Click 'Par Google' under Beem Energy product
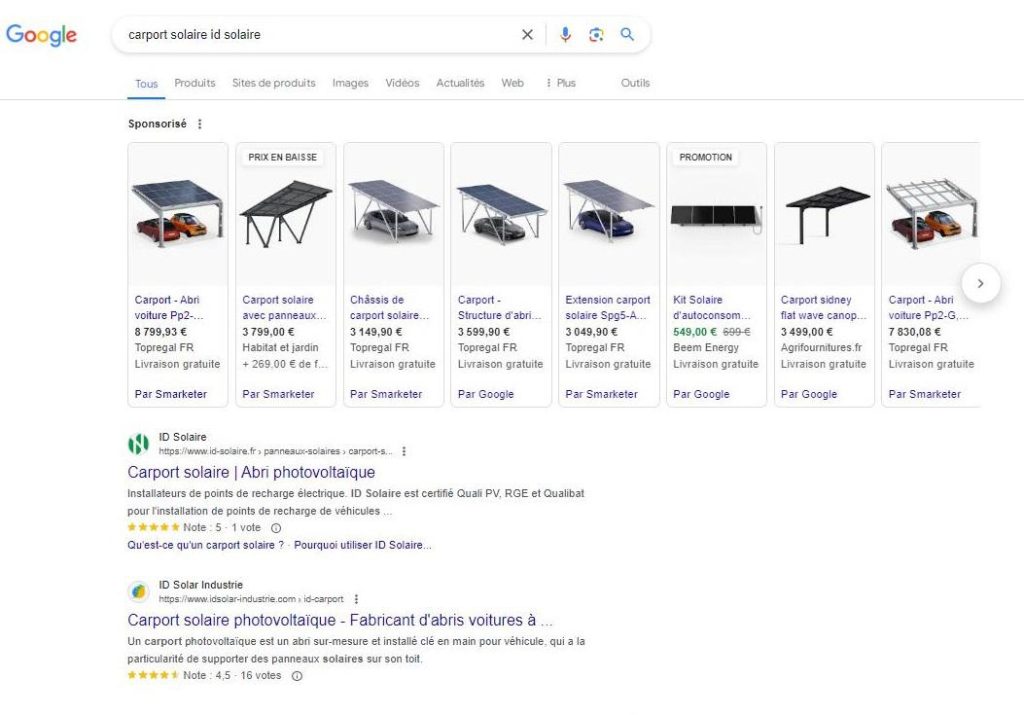The image size is (1024, 715). pos(701,394)
